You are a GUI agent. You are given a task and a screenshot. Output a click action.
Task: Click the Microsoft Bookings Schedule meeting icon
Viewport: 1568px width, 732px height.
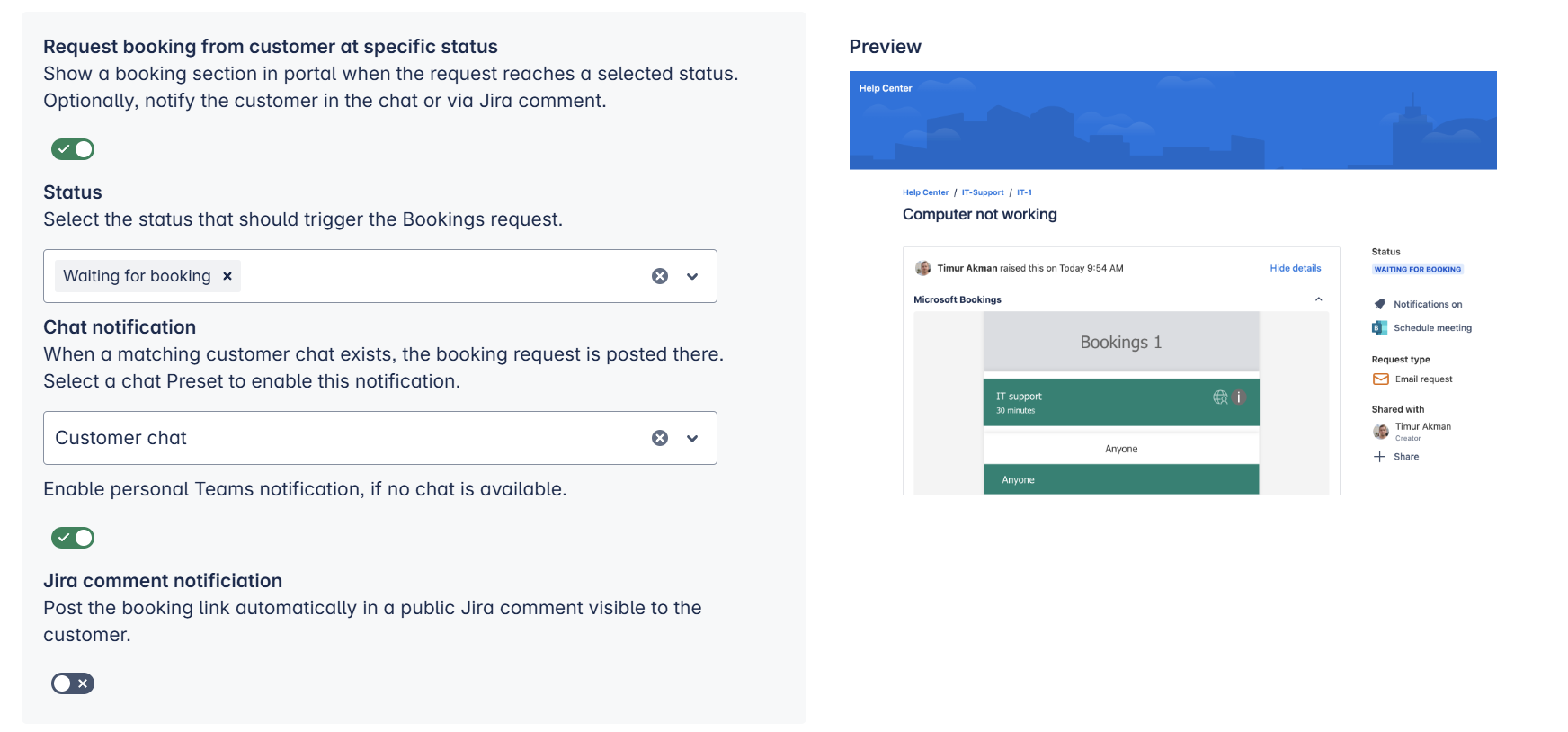(x=1380, y=328)
